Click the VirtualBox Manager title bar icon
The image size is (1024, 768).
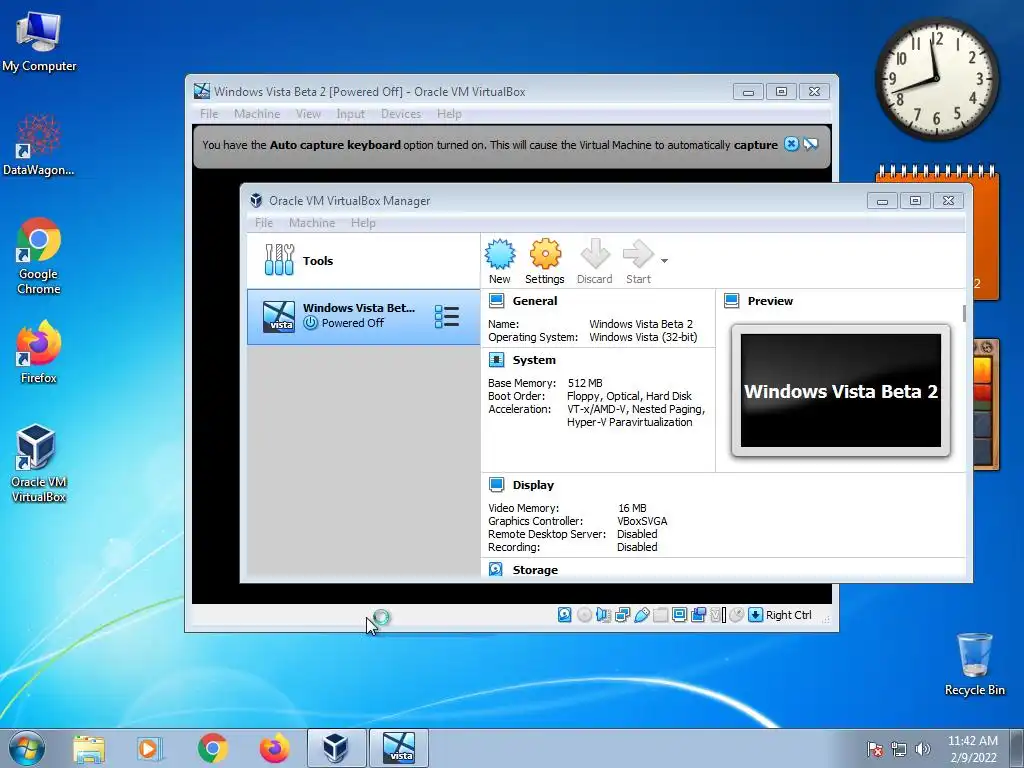tap(256, 200)
